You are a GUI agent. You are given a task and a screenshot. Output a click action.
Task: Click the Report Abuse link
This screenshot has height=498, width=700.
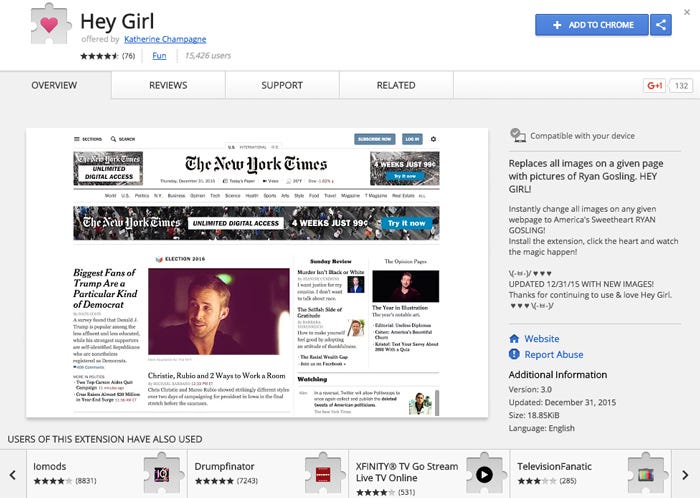(x=554, y=354)
